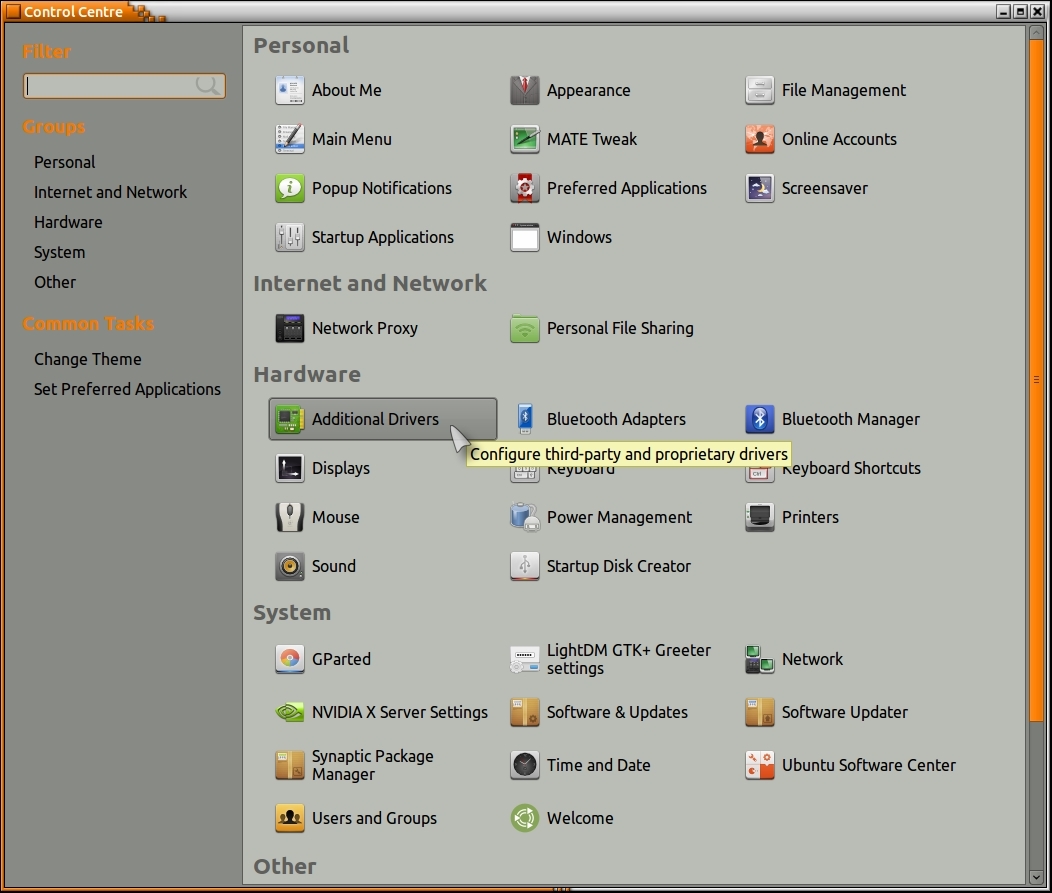The image size is (1052, 893).
Task: Open Network Proxy settings
Action: 347,328
